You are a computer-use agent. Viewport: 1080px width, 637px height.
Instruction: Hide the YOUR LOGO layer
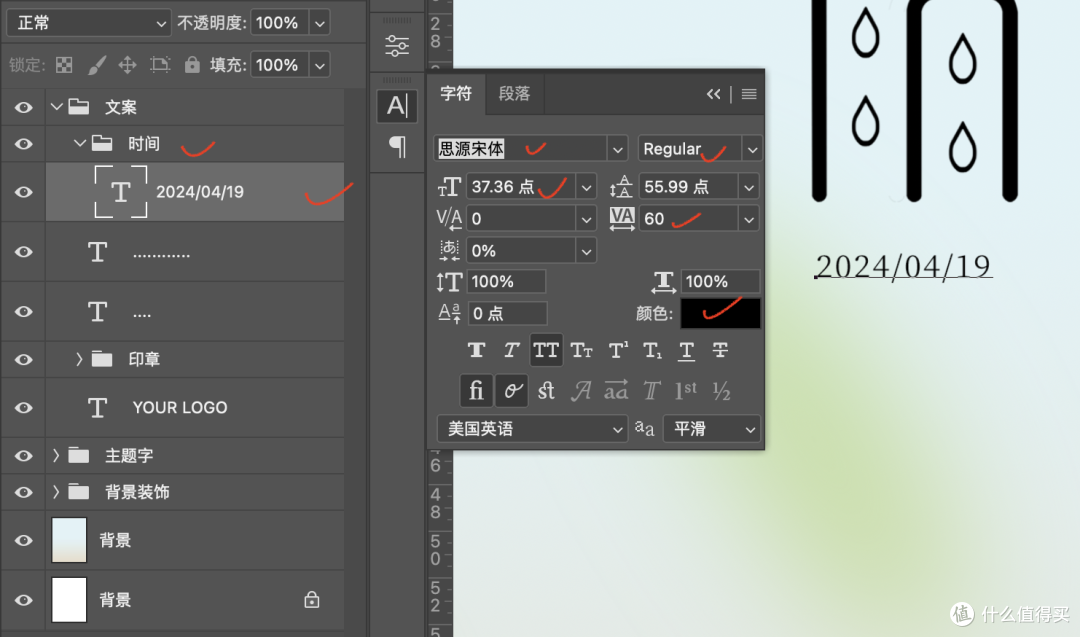point(23,408)
